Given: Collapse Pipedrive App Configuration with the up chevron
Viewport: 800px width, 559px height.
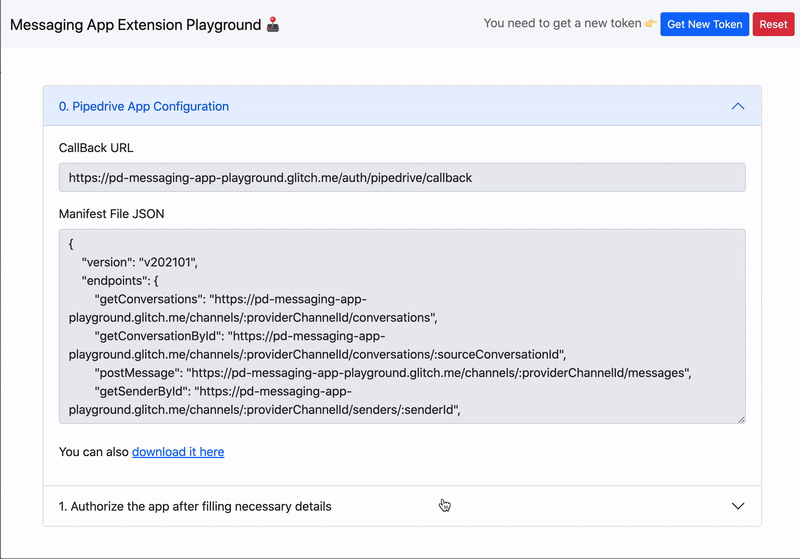Looking at the screenshot, I should point(737,106).
